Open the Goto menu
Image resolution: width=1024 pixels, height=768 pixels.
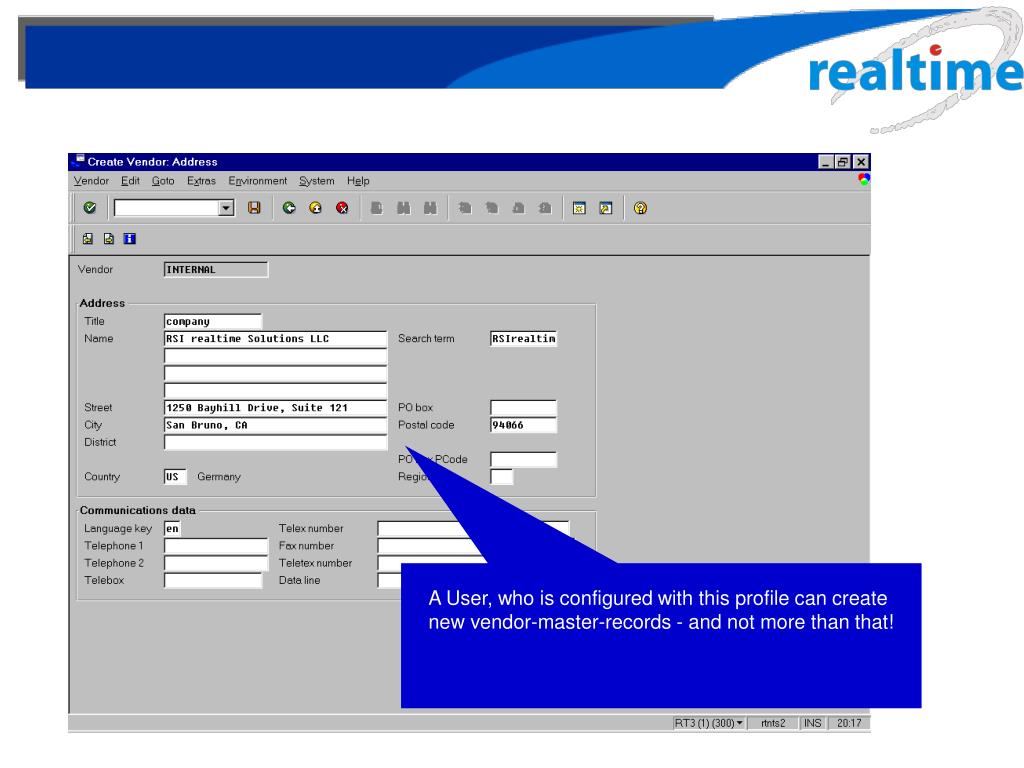click(163, 181)
